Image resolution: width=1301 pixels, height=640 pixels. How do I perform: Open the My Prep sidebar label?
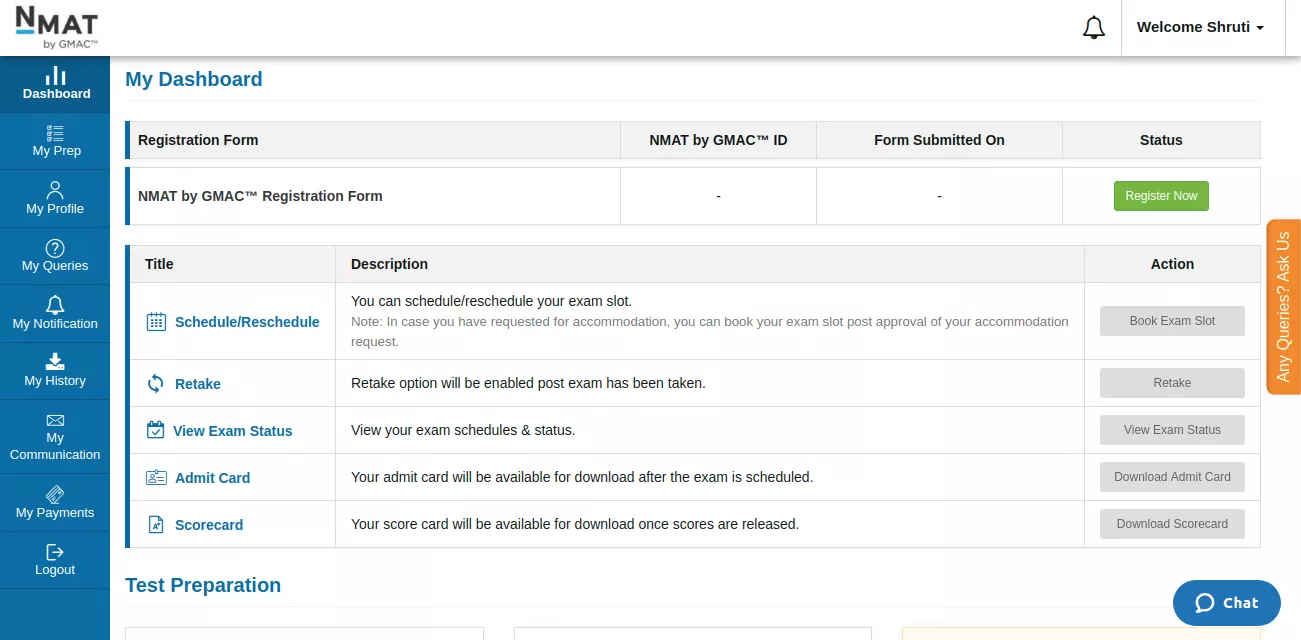(57, 151)
